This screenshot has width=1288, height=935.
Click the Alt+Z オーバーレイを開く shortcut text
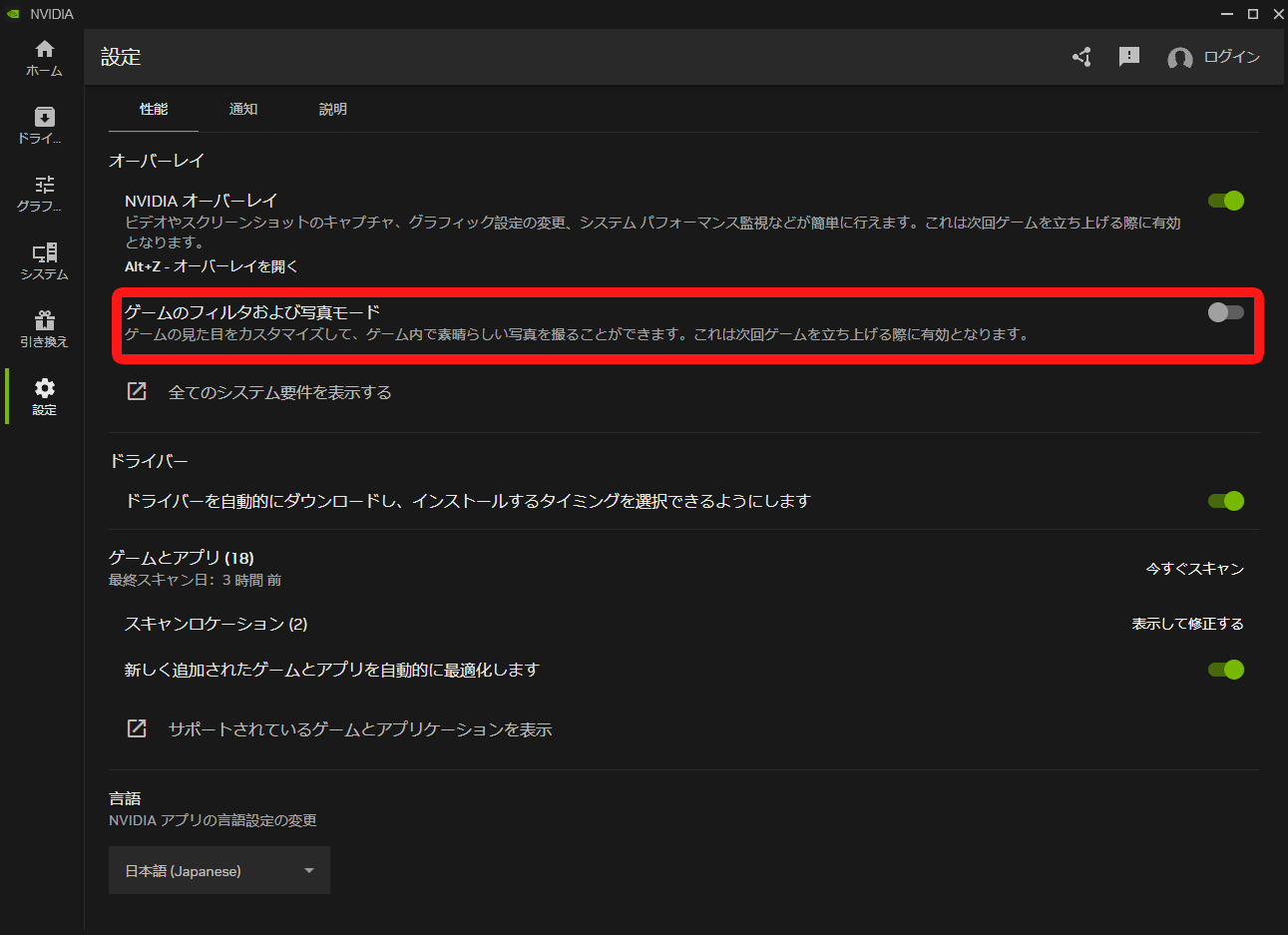click(212, 266)
